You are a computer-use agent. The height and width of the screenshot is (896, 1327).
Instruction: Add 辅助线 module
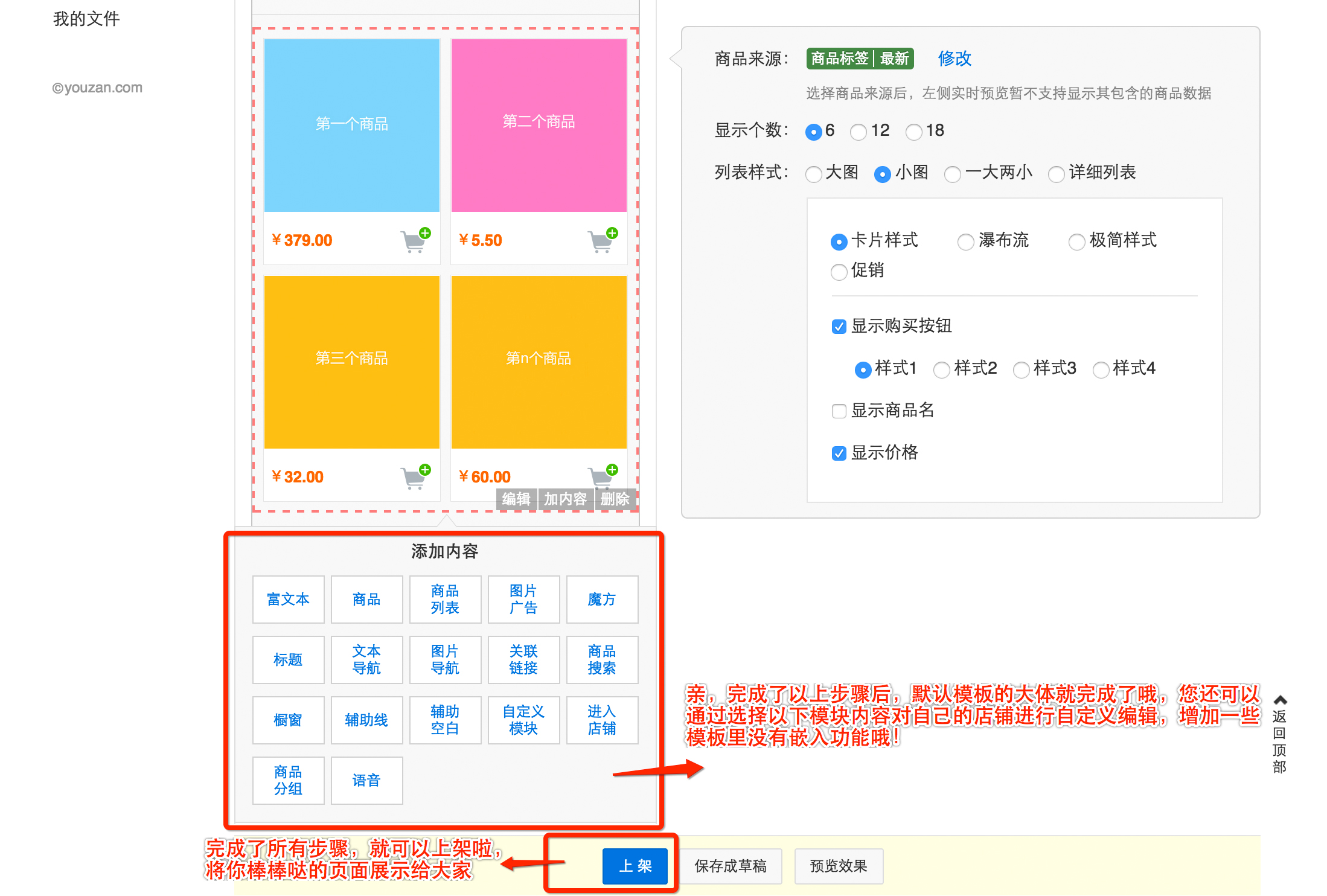366,720
